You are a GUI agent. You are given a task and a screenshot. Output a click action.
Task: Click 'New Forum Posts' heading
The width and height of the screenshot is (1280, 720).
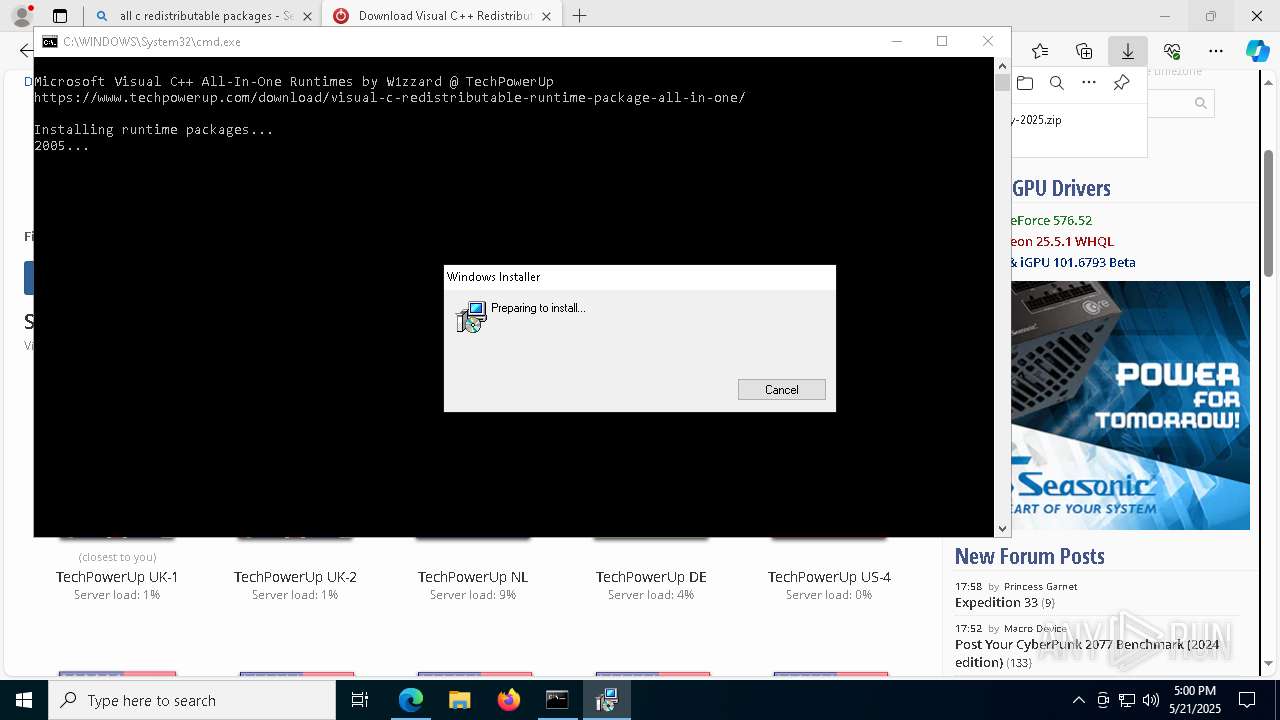point(1029,556)
